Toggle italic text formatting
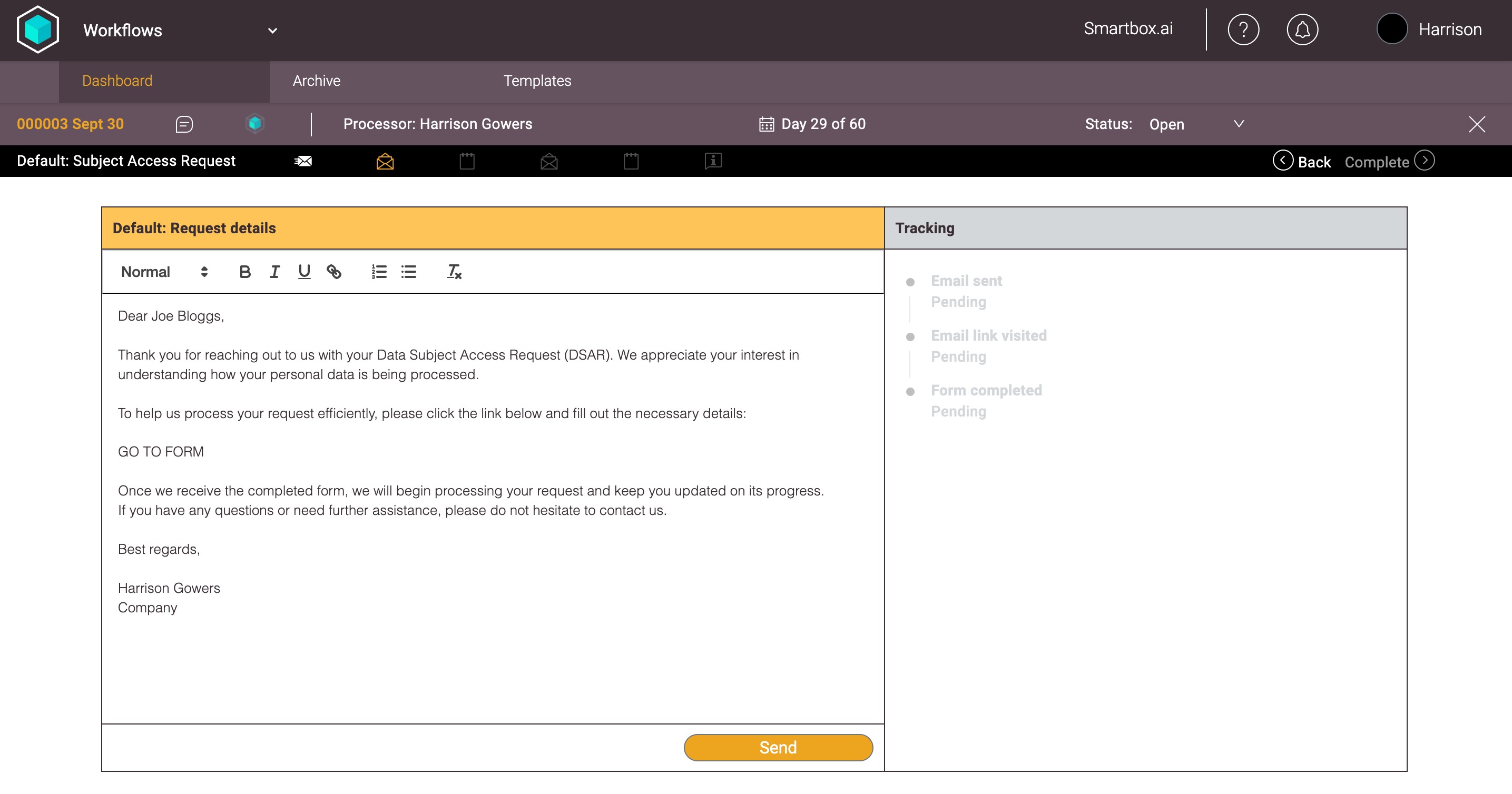This screenshot has width=1512, height=794. (274, 272)
